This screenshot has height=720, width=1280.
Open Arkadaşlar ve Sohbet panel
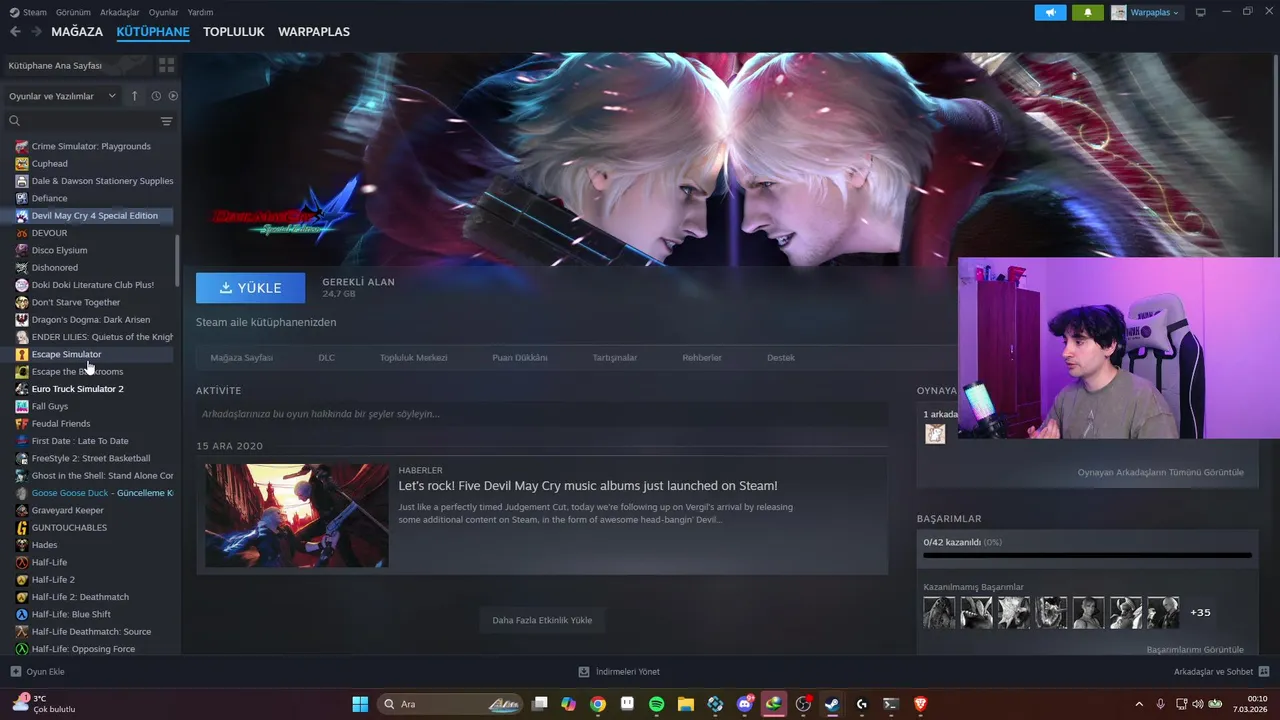pos(1221,672)
